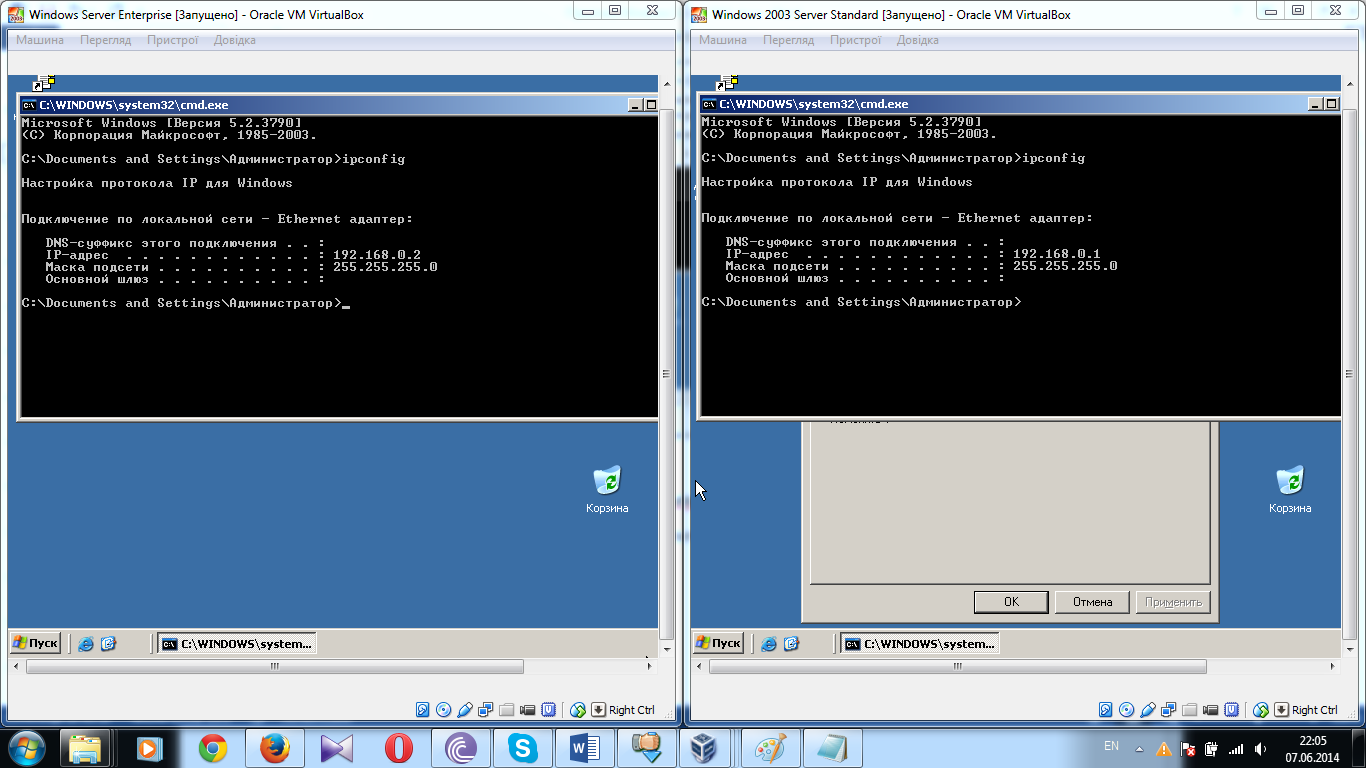Click optical disc indicator in Windows 2003 Standard VM
This screenshot has width=1366, height=768.
point(1126,709)
